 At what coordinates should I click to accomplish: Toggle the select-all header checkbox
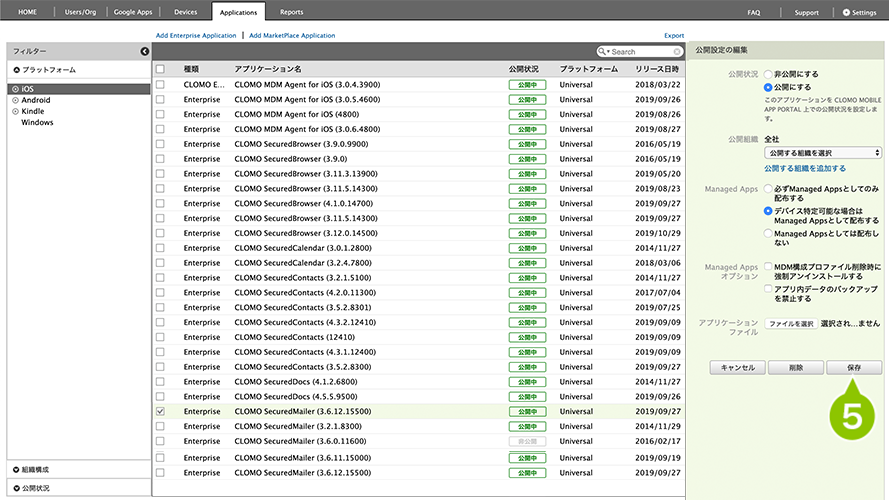tap(160, 69)
